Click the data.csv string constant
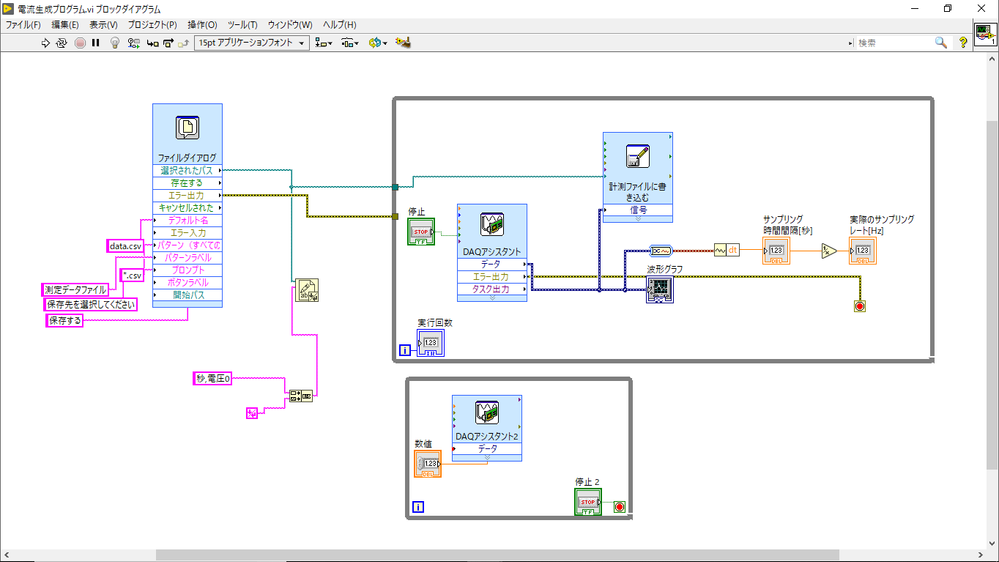 point(126,246)
